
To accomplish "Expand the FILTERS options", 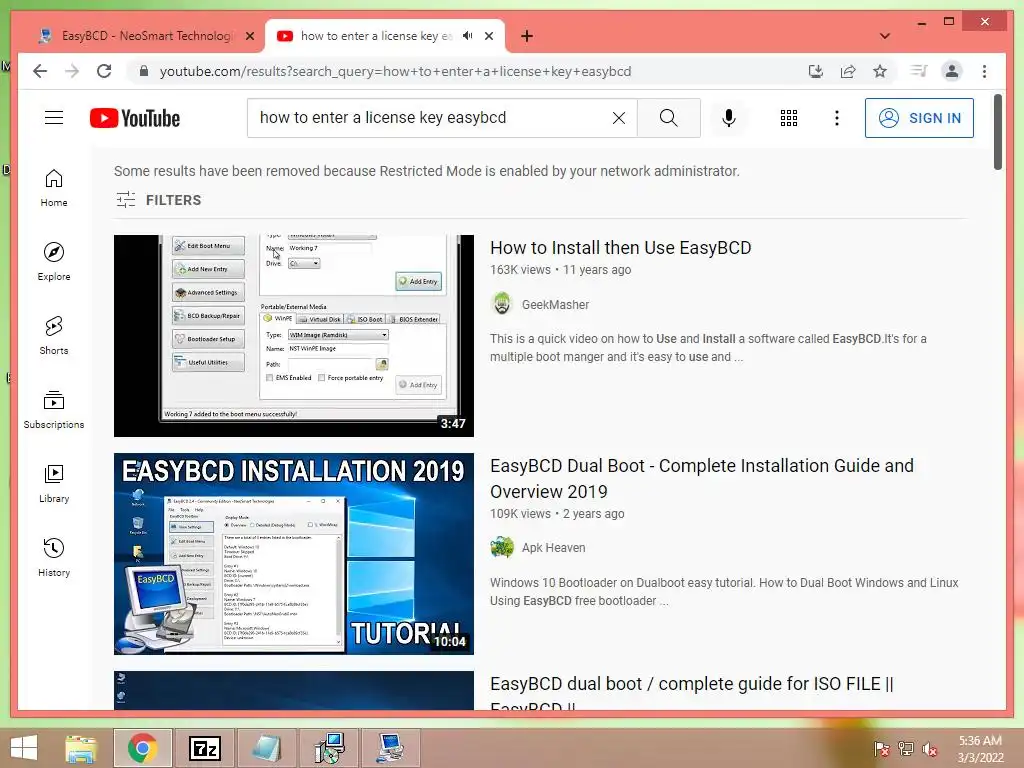I will click(159, 200).
